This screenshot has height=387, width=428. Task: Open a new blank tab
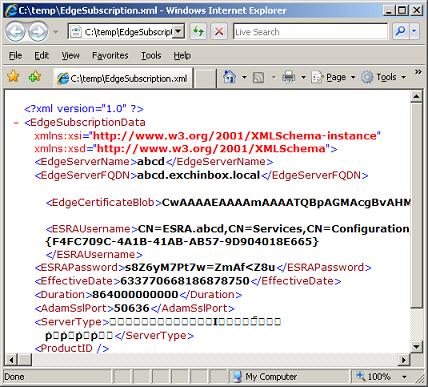(204, 79)
